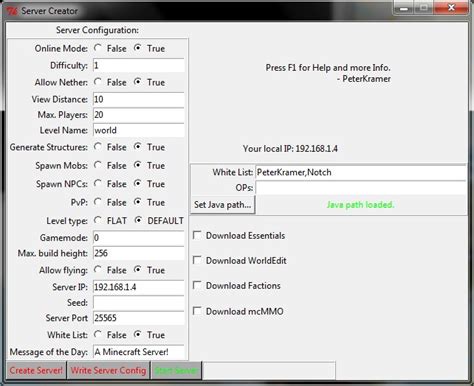Choose DEFAULT level type

(x=138, y=220)
